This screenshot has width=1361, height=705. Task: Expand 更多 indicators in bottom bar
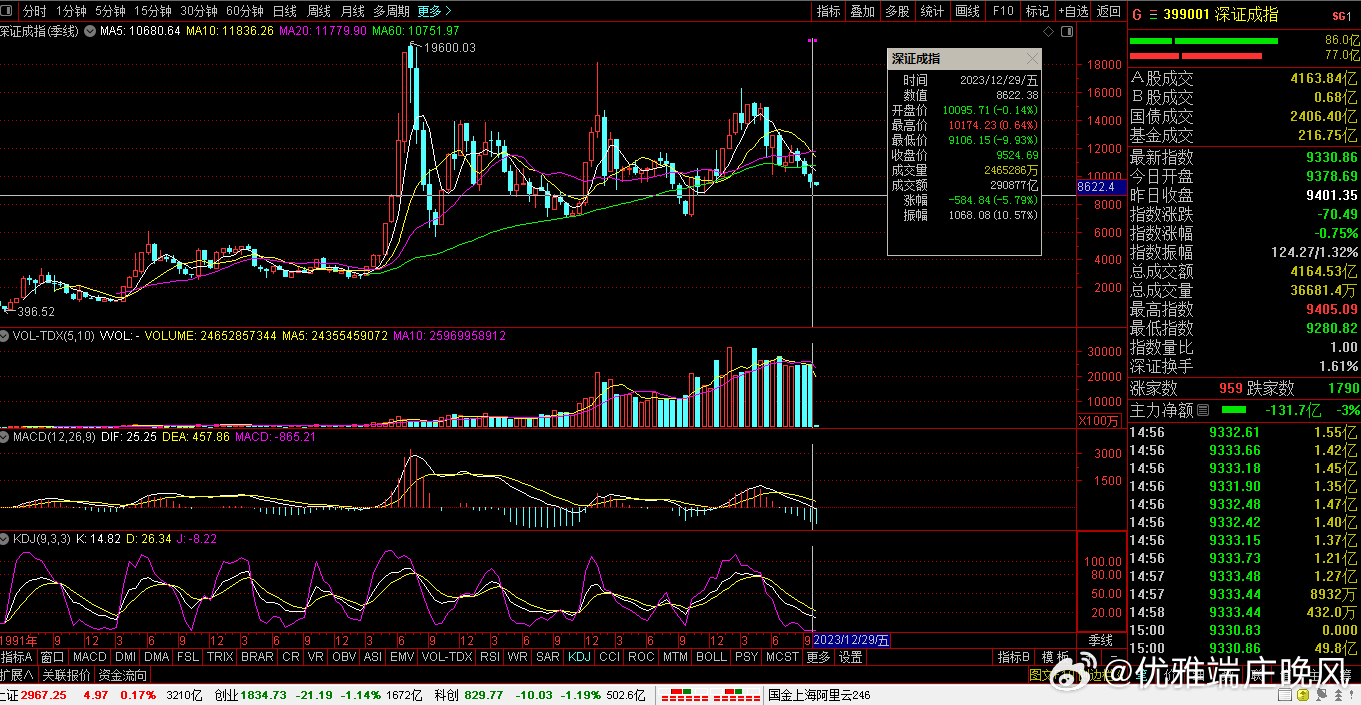819,657
